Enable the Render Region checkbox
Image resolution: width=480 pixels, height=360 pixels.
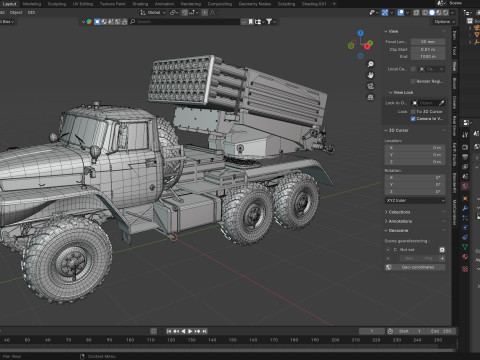(413, 81)
